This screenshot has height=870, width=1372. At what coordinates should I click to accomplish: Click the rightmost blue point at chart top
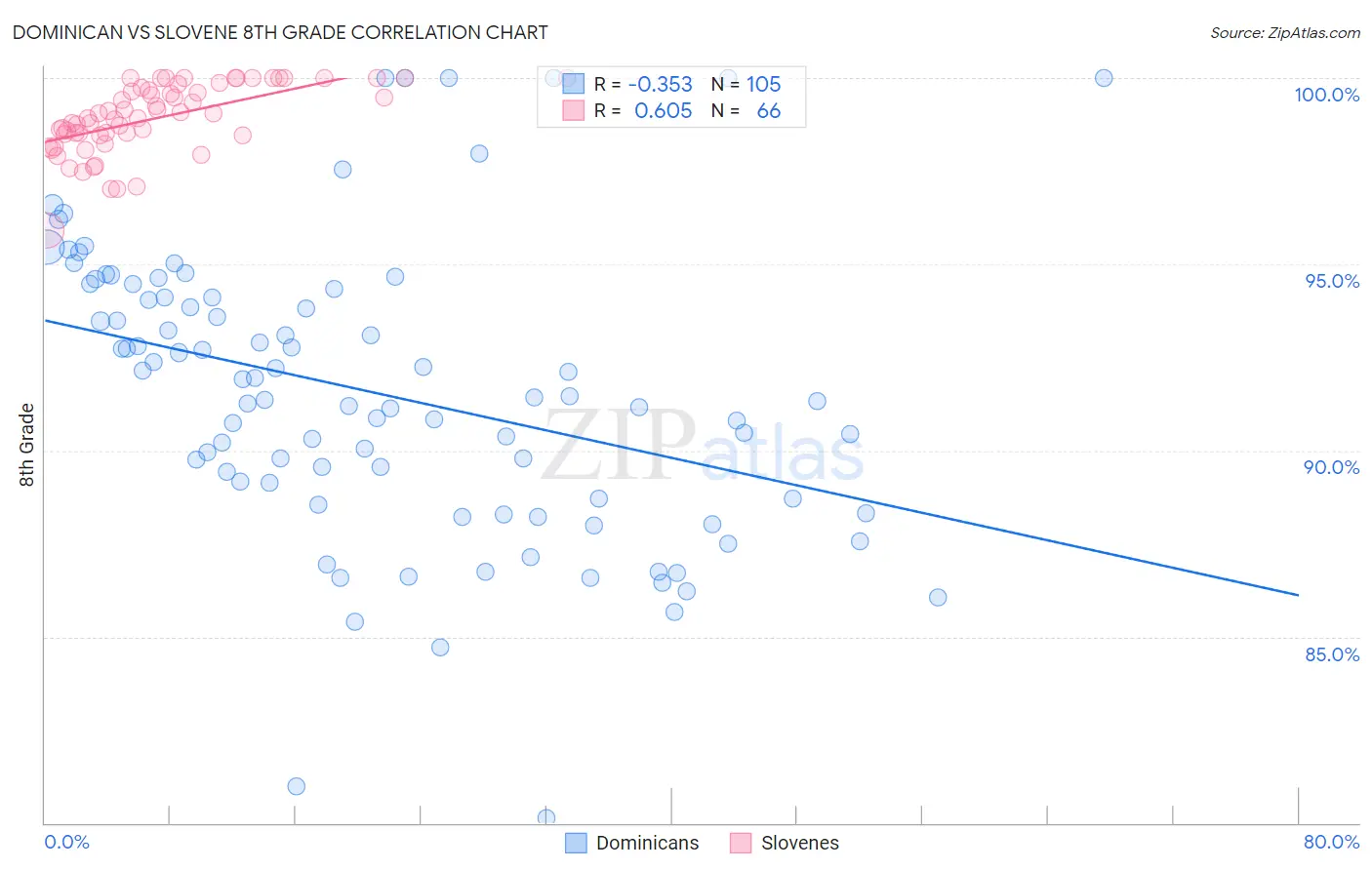pos(1104,78)
